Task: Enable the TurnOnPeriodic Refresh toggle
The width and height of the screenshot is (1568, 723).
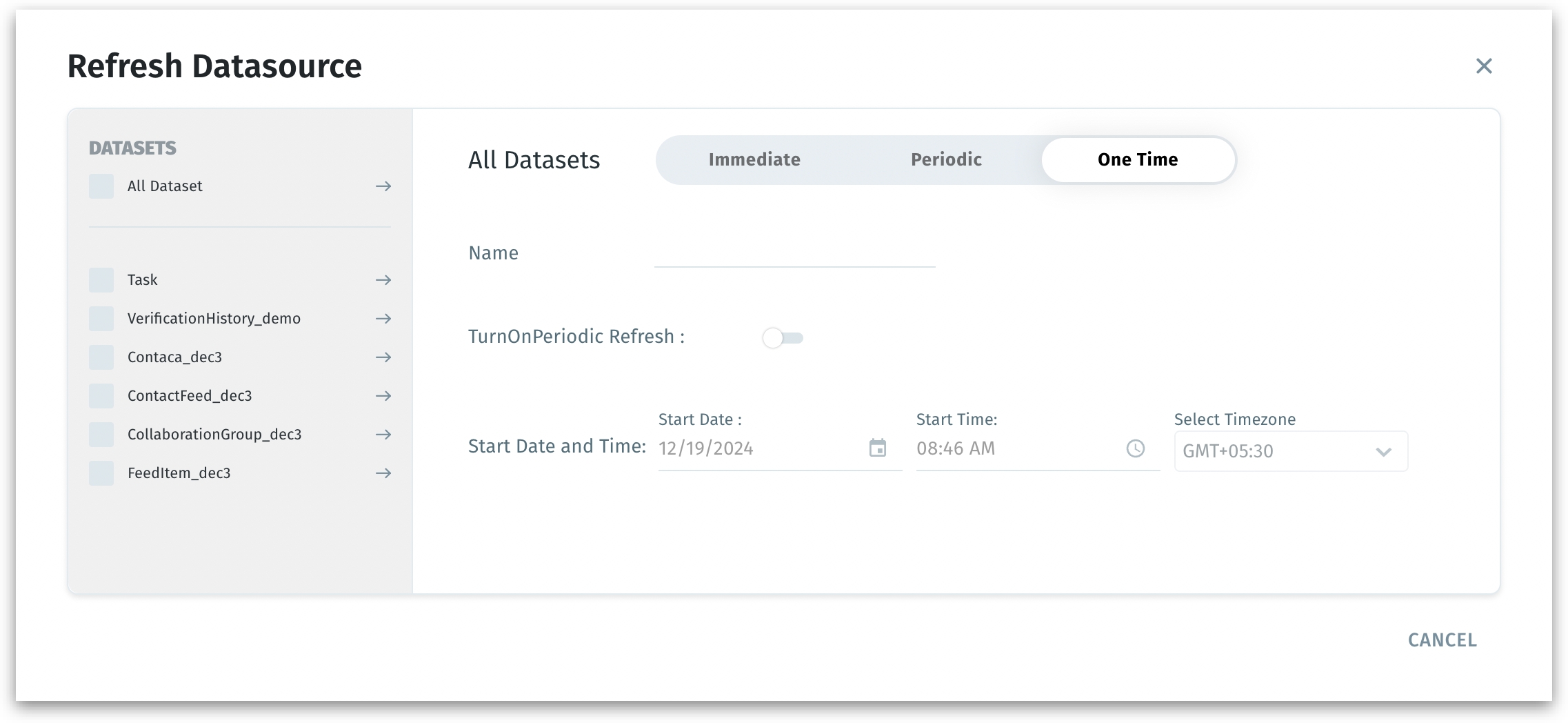Action: coord(783,338)
